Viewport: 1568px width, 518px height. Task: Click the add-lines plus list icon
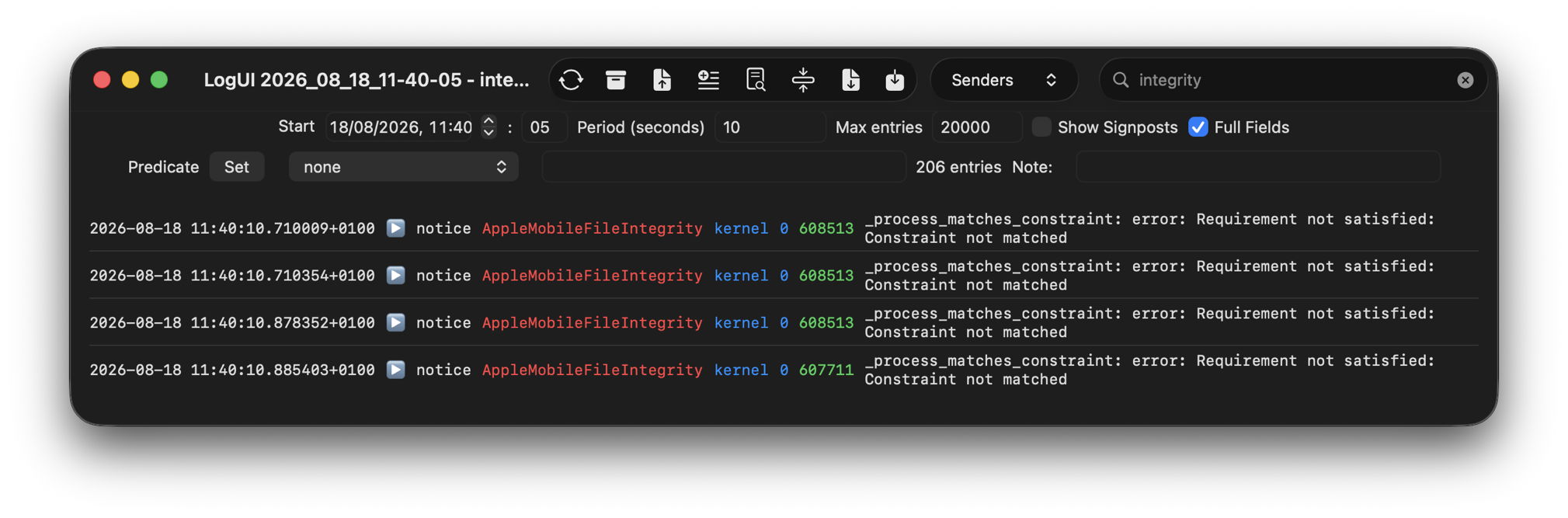pos(708,80)
